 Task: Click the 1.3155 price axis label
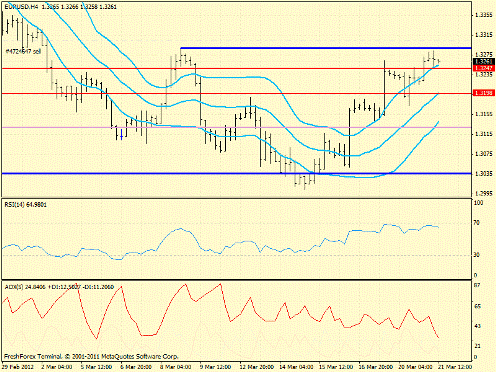click(x=484, y=114)
